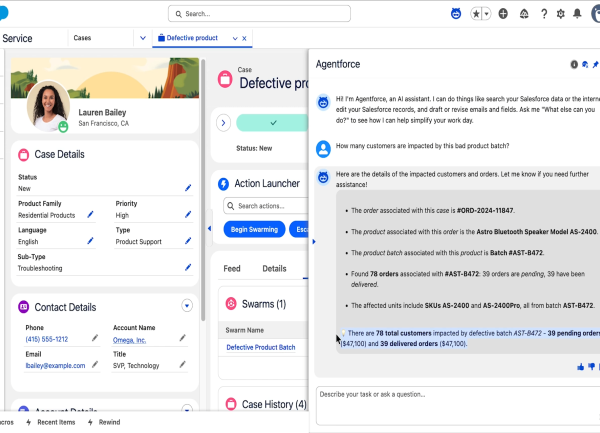Select the completed path stage checkmark

click(272, 123)
